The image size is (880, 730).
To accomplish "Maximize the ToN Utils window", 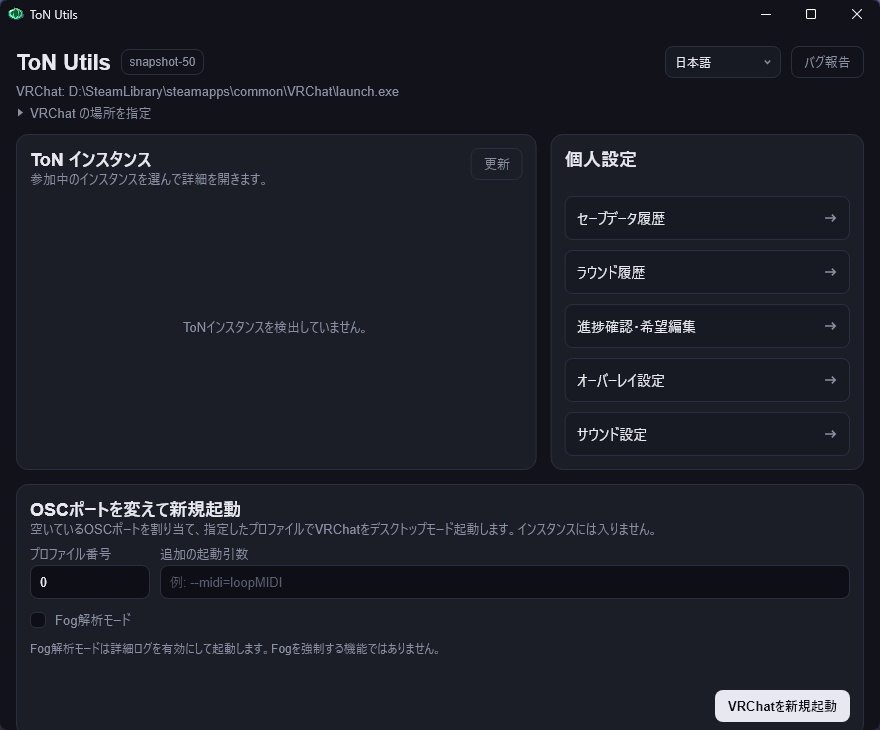I will point(811,14).
